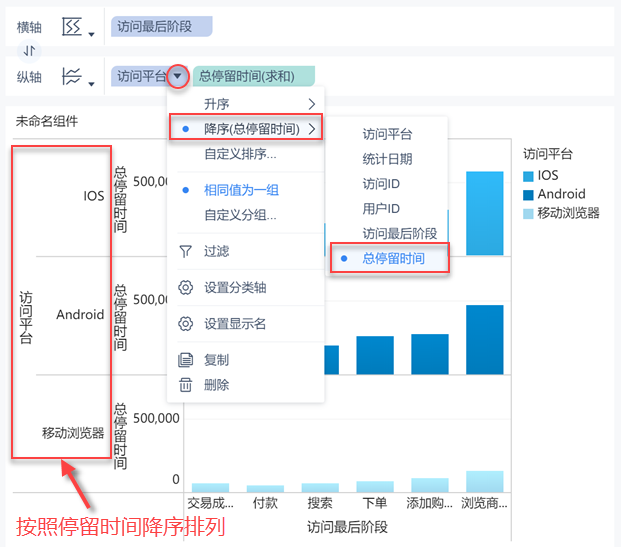621x547 pixels.
Task: Click the 添加购... axis label
Action: (x=430, y=503)
